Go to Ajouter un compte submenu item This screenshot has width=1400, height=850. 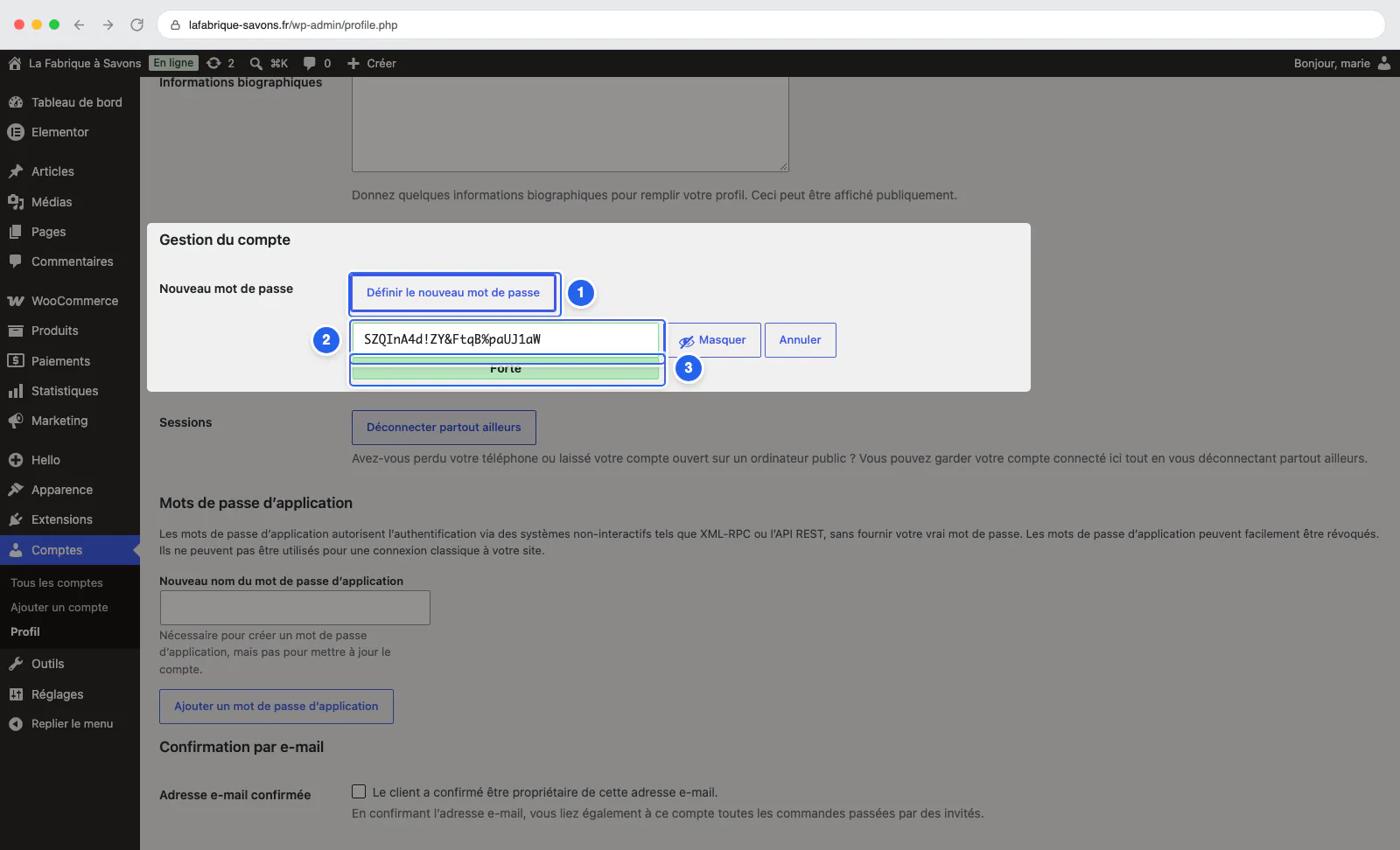pyautogui.click(x=59, y=607)
